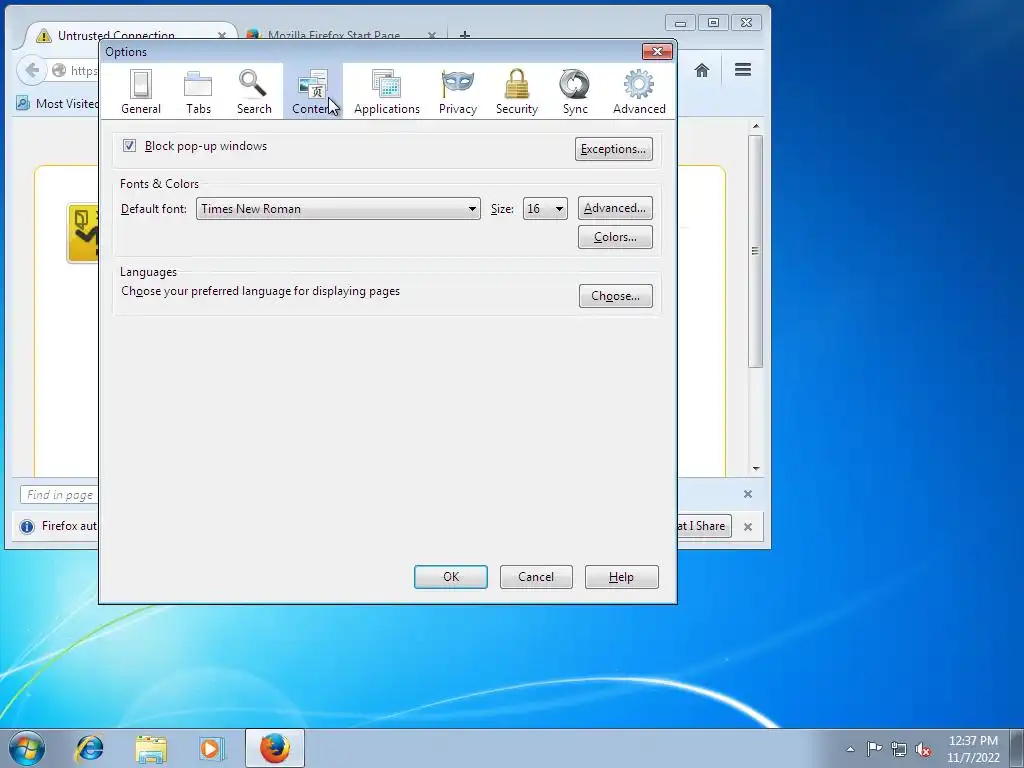
Task: Switch to Mozilla Firefox Start Page tab
Action: (334, 35)
